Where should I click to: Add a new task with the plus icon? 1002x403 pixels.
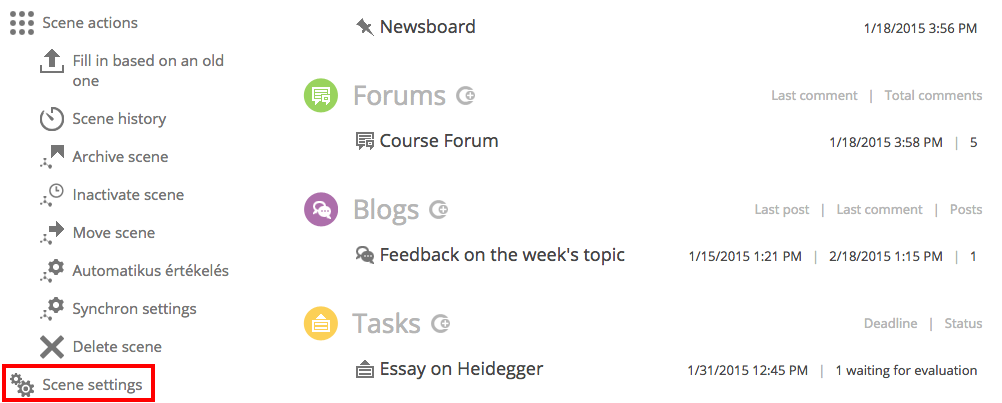tap(440, 324)
